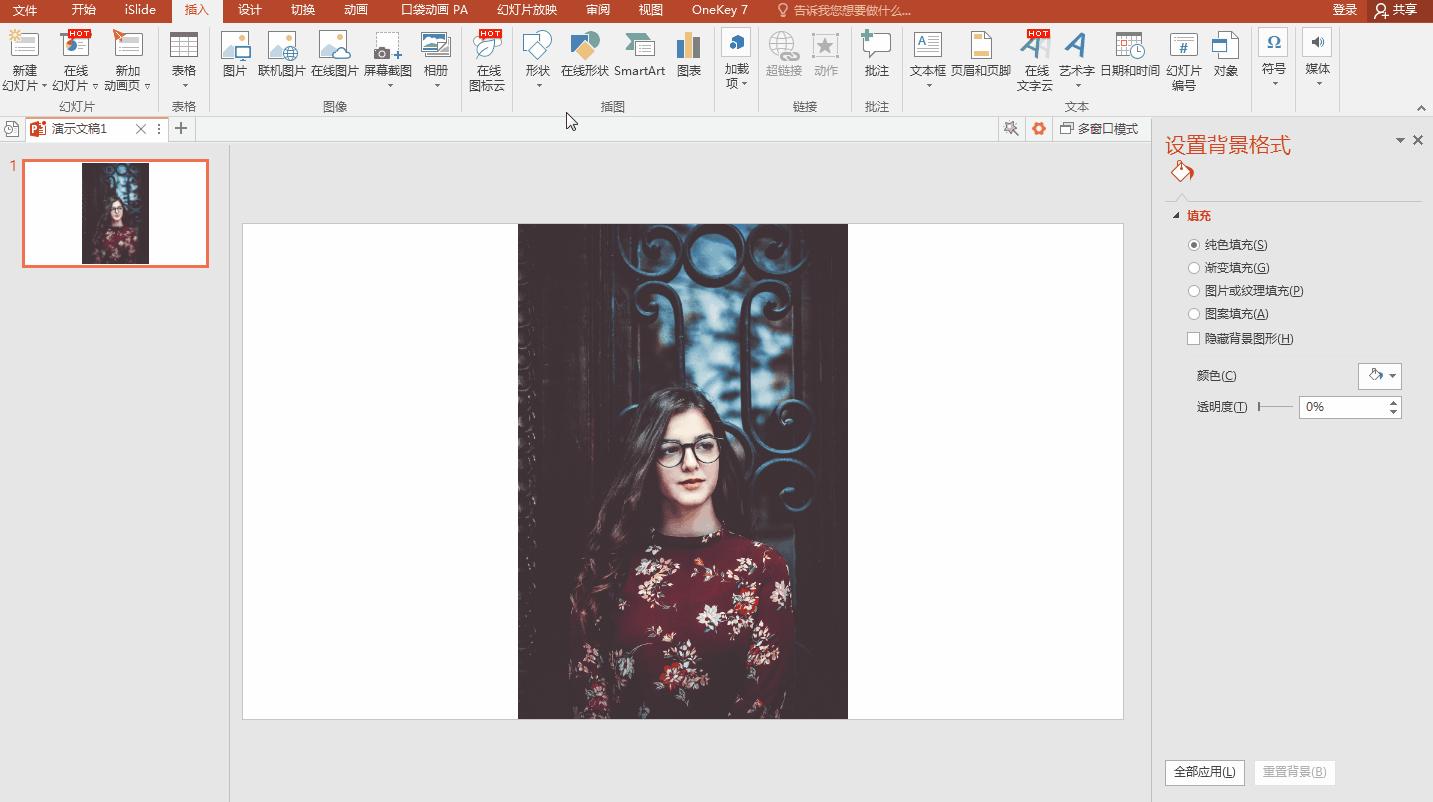The width and height of the screenshot is (1433, 802).
Task: Click the SmartArt icon in ribbon
Action: click(x=639, y=54)
